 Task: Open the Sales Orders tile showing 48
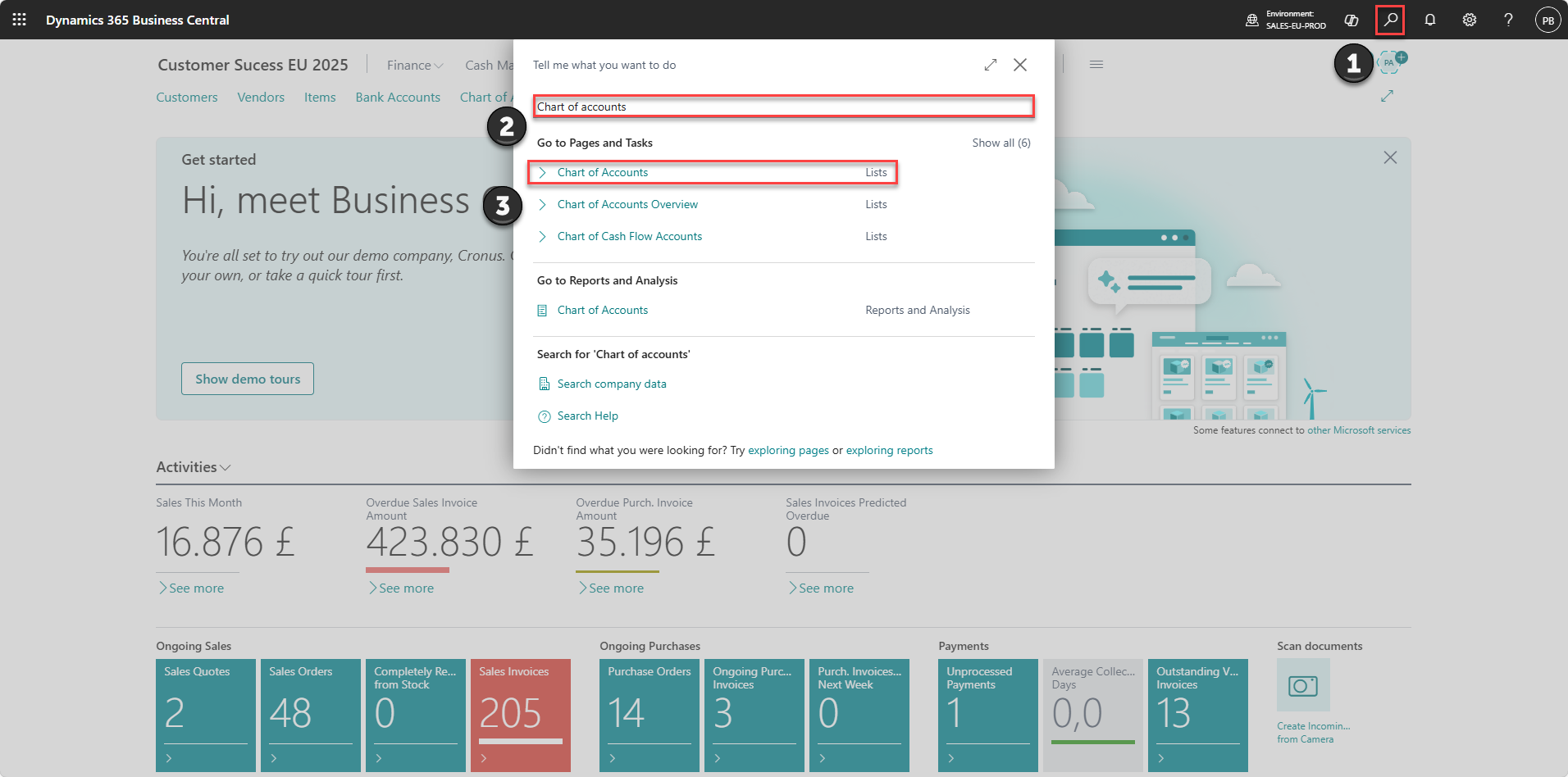pos(311,716)
